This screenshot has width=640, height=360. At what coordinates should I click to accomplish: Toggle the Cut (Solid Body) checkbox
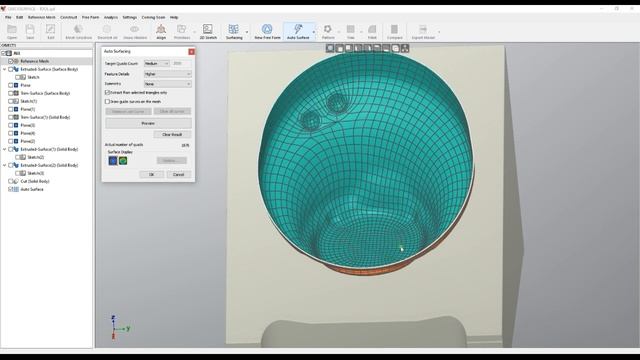tap(11, 181)
